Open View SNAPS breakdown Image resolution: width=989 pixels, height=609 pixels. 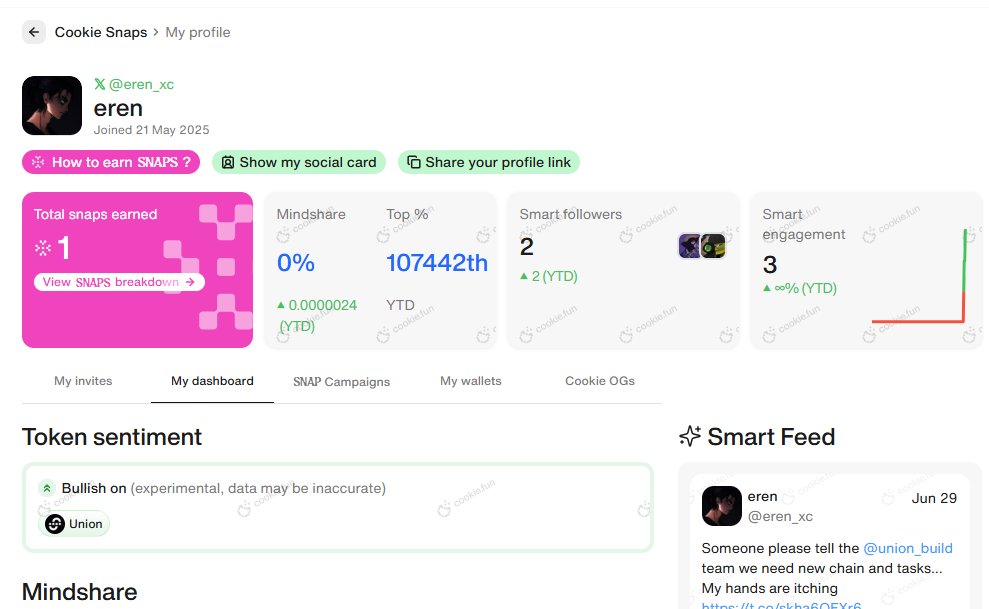(119, 282)
